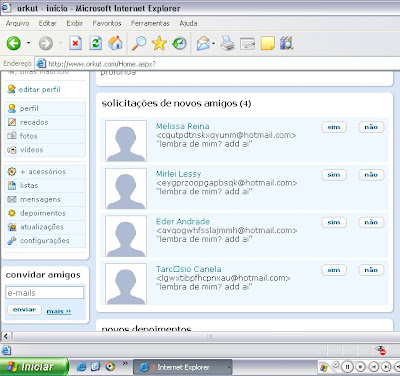Click the fotos camera icon
Viewport: 400px width, 376px height.
pos(12,136)
